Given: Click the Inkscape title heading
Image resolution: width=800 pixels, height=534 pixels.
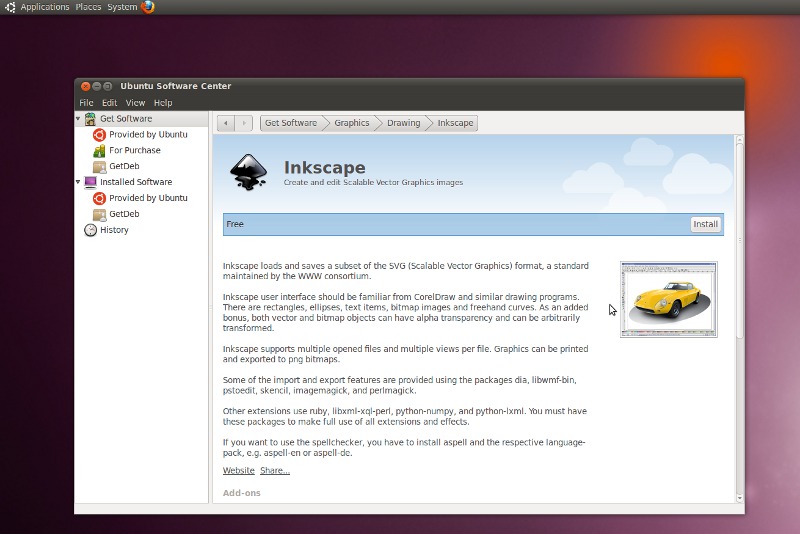Looking at the screenshot, I should pos(324,168).
